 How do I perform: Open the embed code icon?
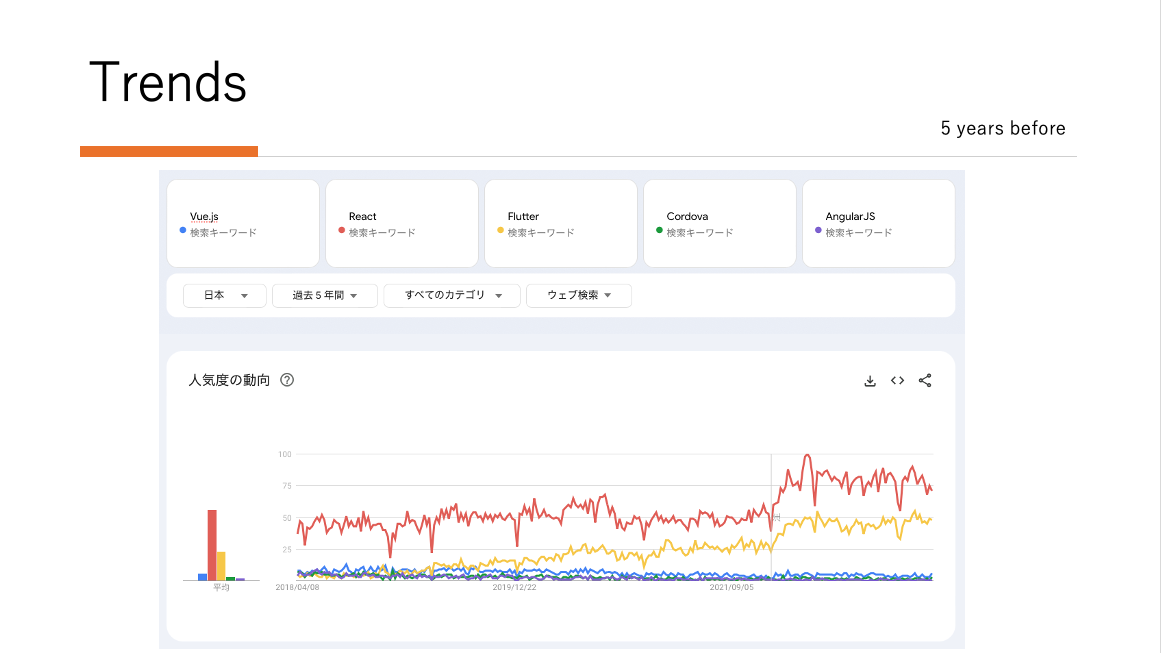click(897, 380)
